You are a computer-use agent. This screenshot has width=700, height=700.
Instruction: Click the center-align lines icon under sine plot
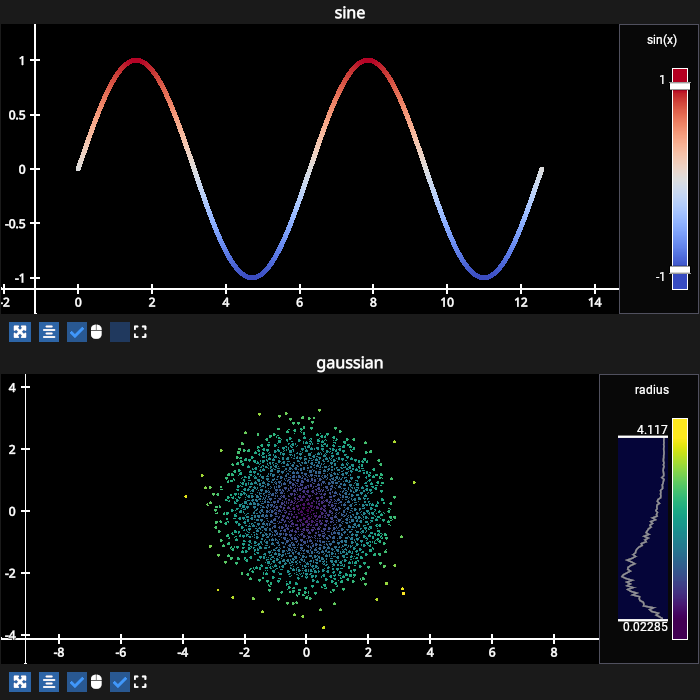(49, 332)
